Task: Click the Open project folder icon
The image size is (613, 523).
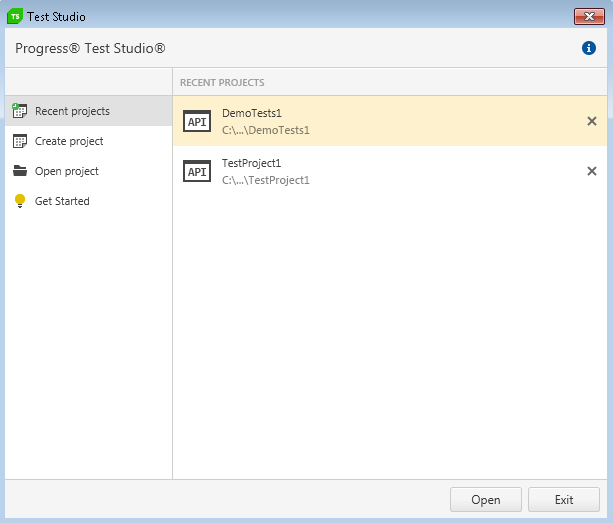Action: (20, 171)
